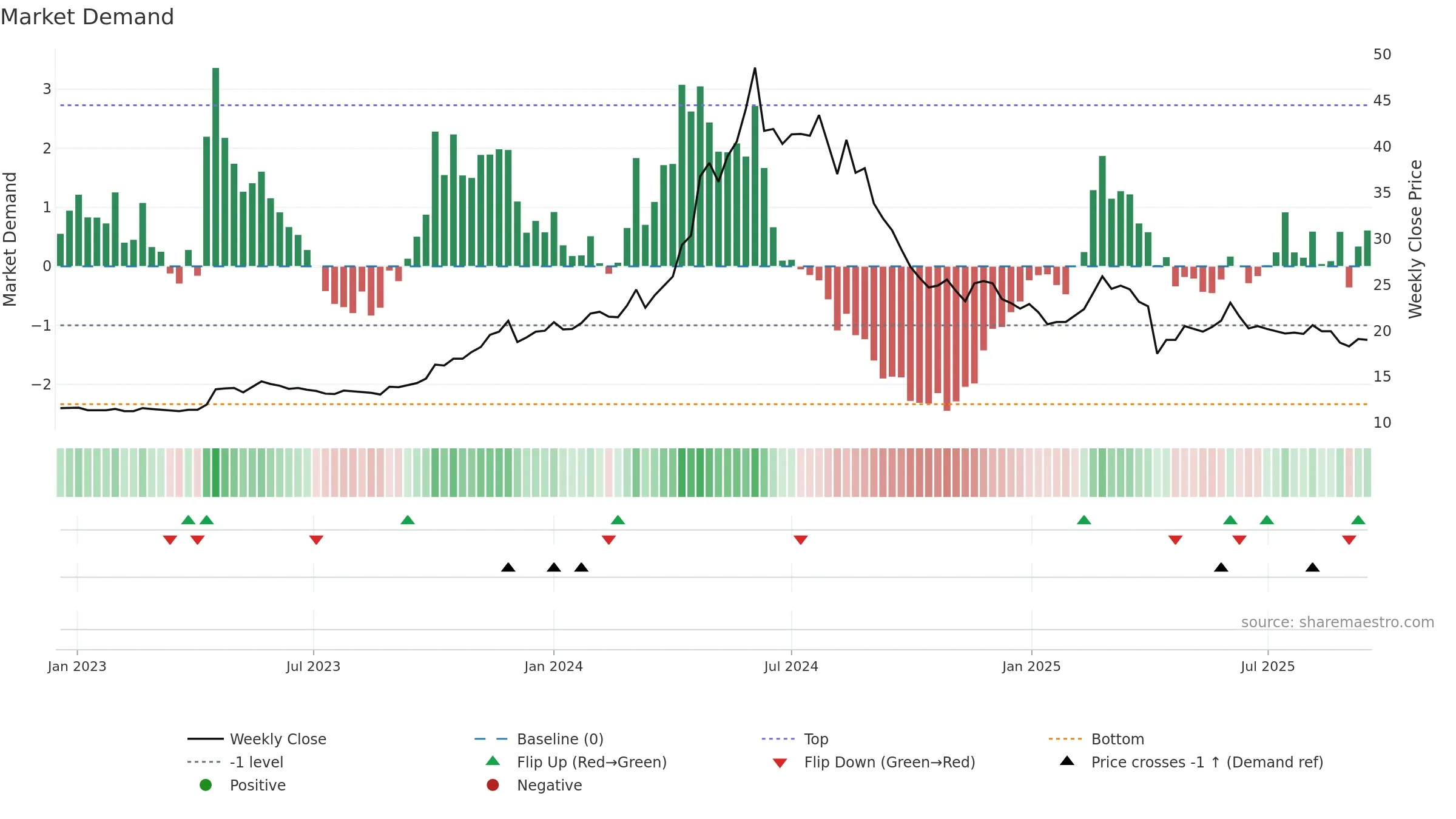Toggle the Weekly Close legend entry
The width and height of the screenshot is (1456, 819).
[x=257, y=739]
